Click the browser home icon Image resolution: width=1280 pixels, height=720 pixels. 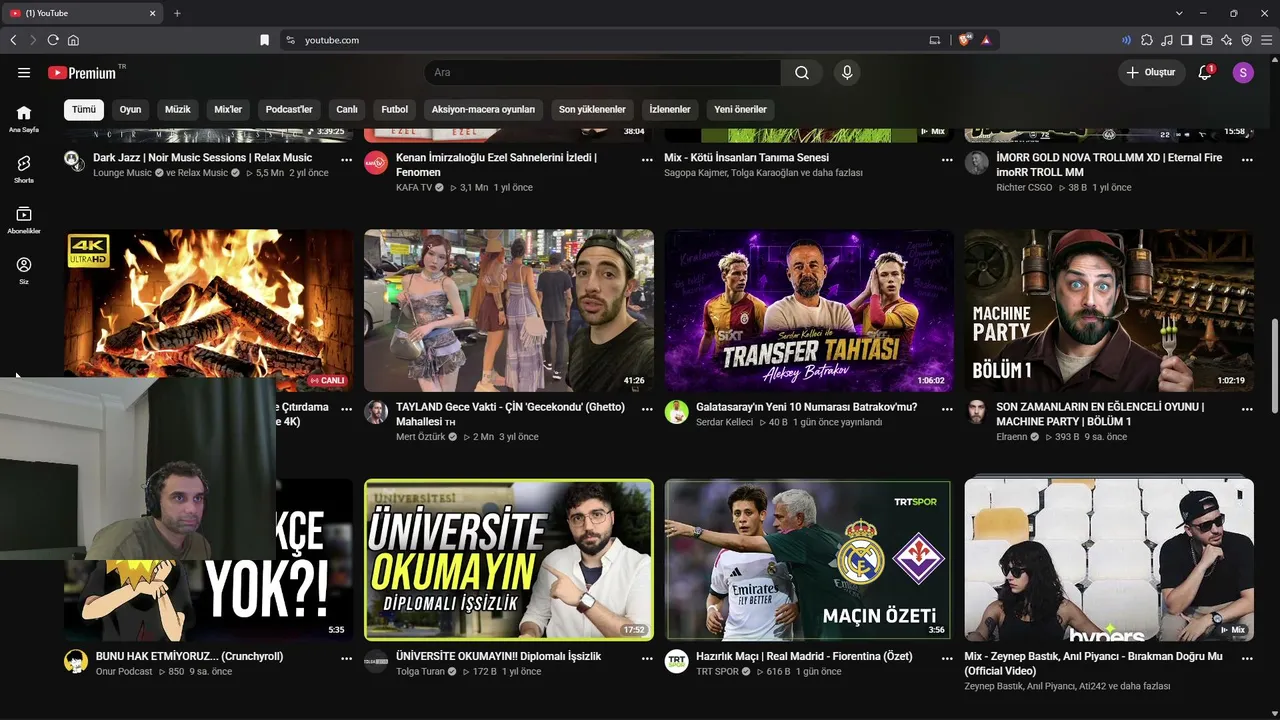pyautogui.click(x=73, y=40)
